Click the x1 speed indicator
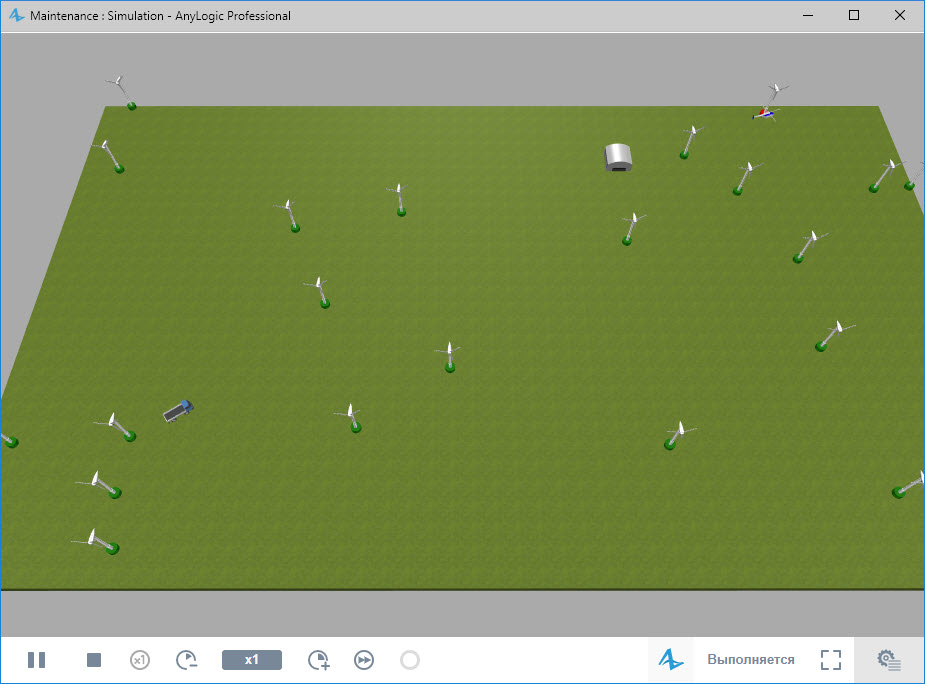 (x=252, y=660)
